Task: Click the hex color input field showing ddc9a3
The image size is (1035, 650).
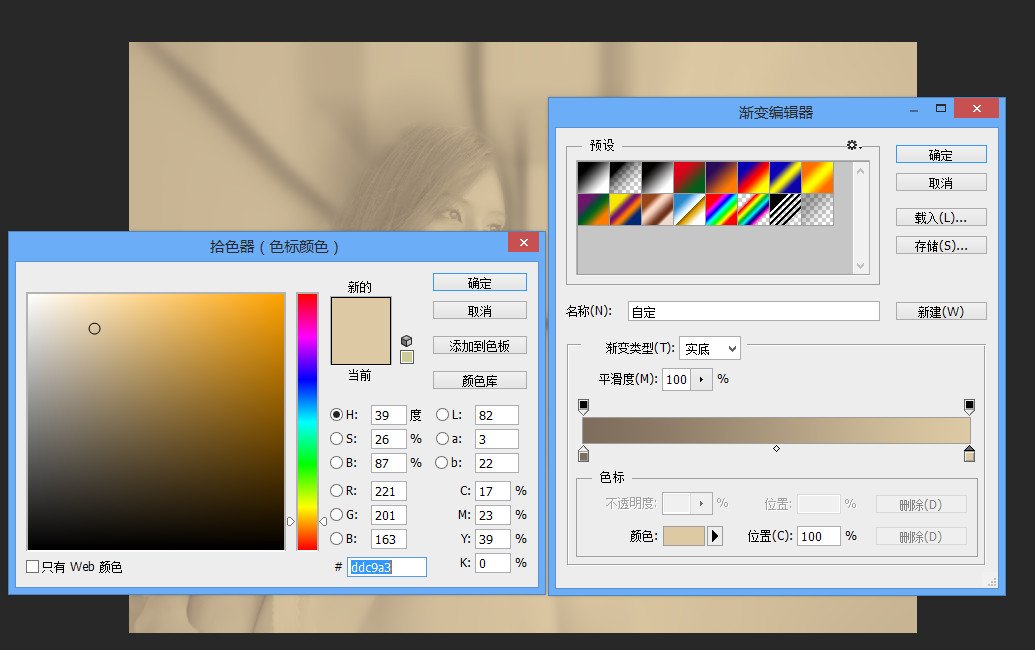Action: (385, 567)
